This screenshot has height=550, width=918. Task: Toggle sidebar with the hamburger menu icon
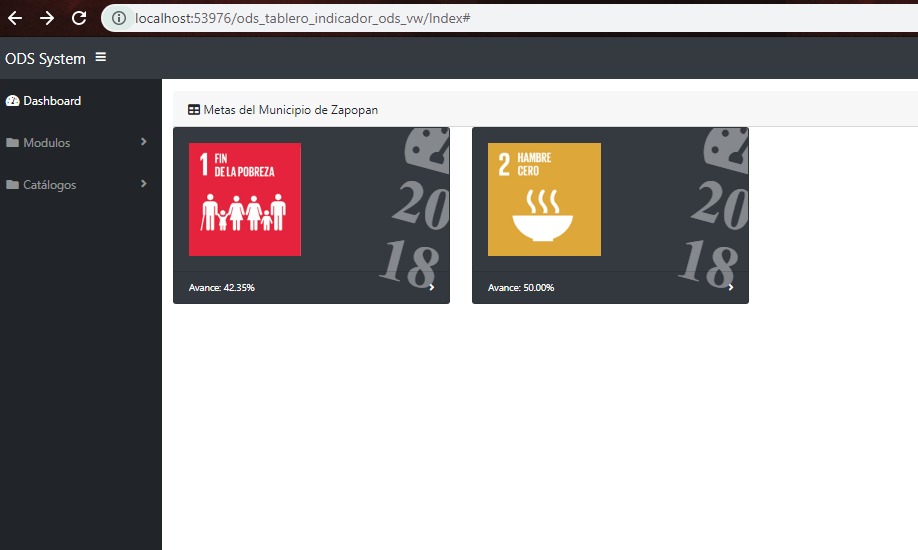(x=100, y=58)
